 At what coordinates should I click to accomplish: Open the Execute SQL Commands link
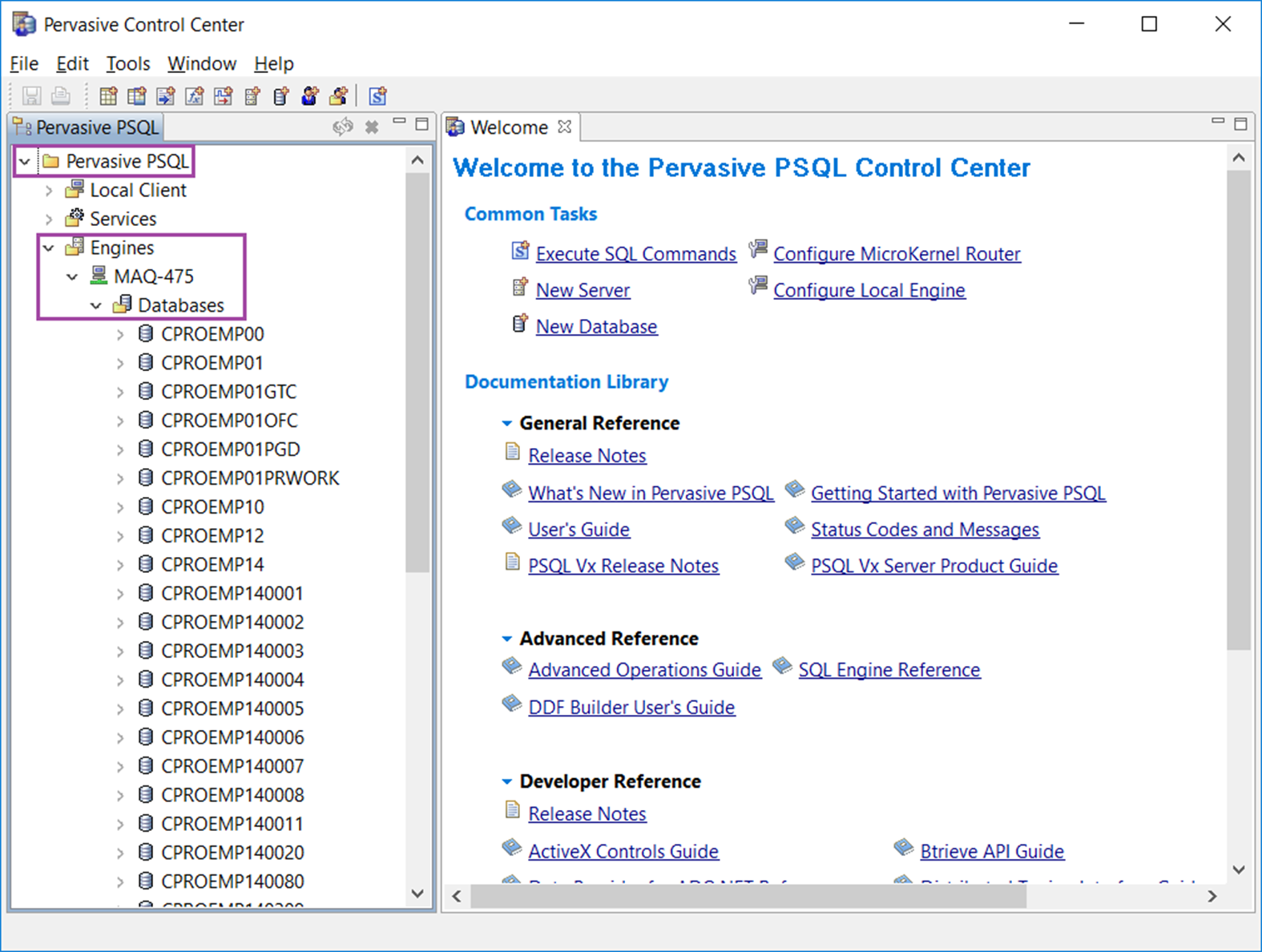(636, 254)
